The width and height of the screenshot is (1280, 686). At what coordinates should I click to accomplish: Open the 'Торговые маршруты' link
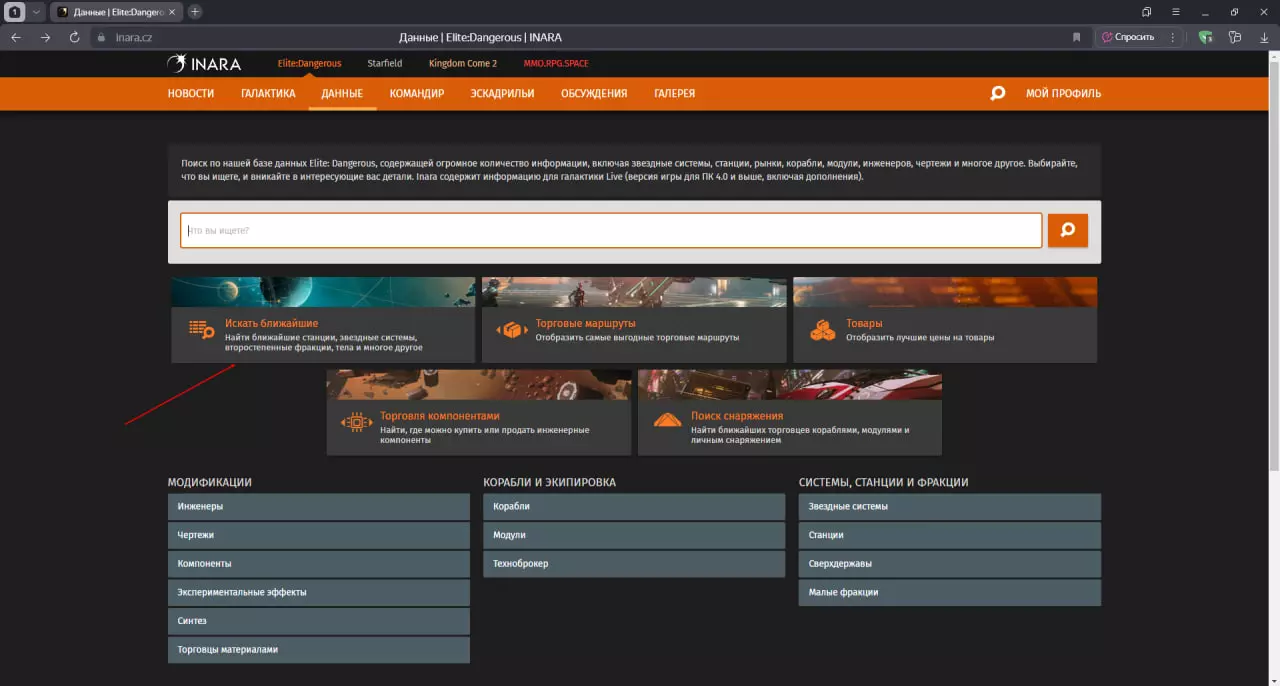[x=585, y=323]
